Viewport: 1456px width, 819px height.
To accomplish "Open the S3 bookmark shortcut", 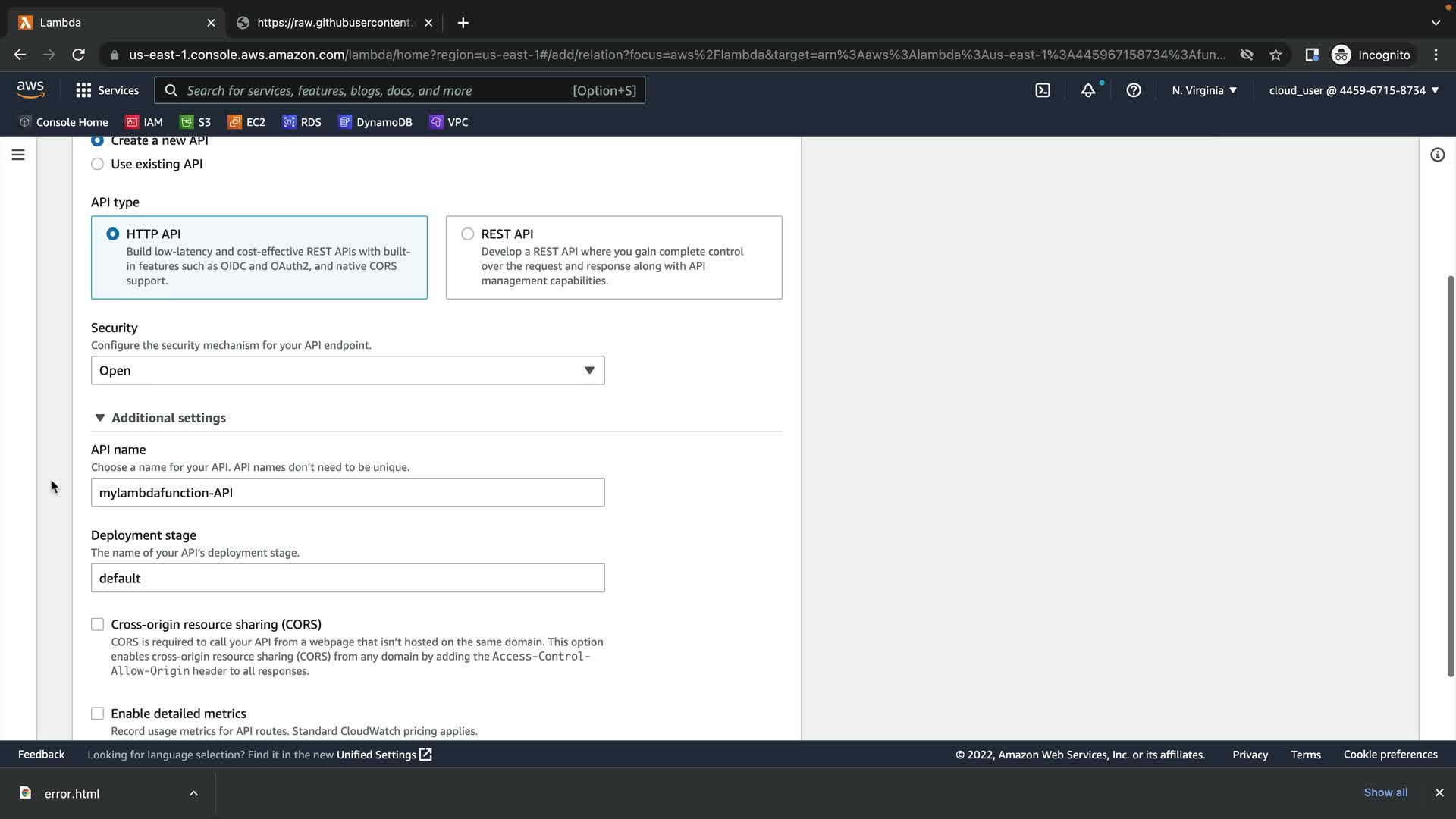I will pyautogui.click(x=196, y=122).
